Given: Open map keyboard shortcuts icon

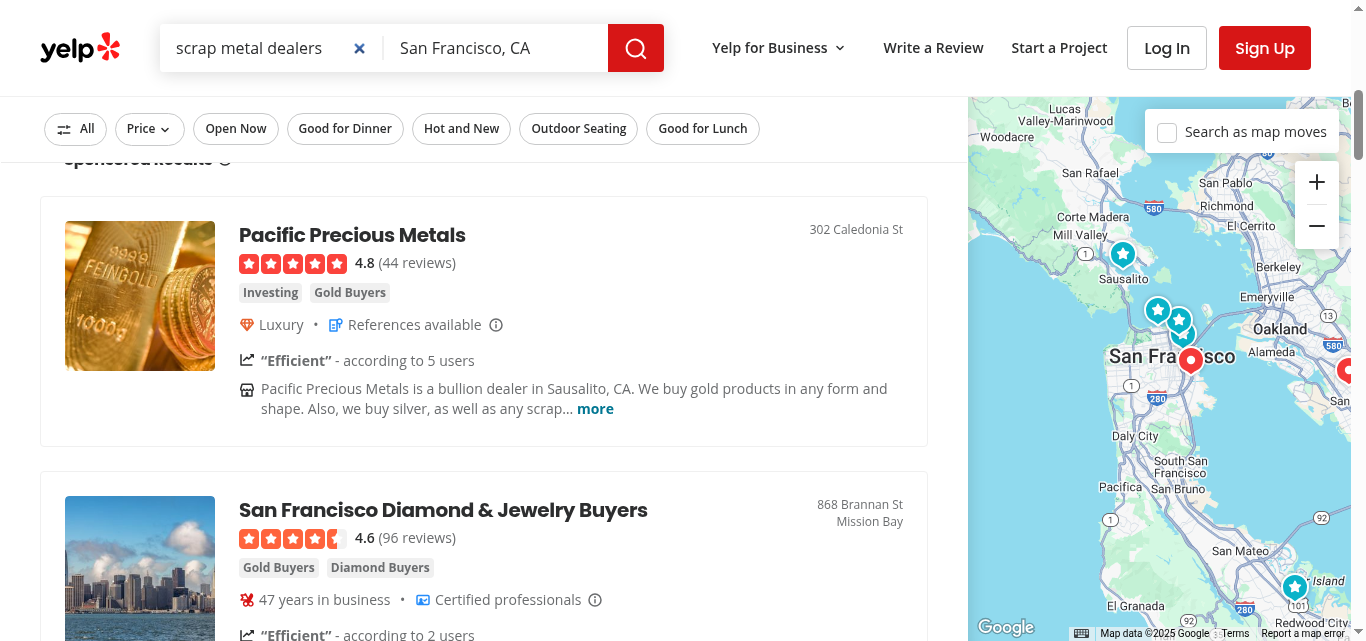Looking at the screenshot, I should (x=1081, y=633).
